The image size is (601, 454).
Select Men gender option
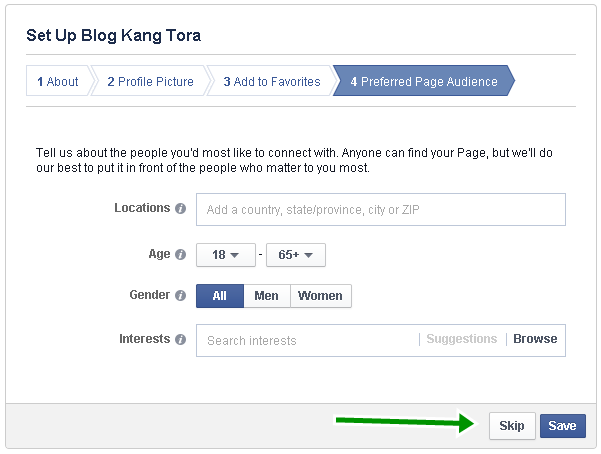pyautogui.click(x=267, y=296)
